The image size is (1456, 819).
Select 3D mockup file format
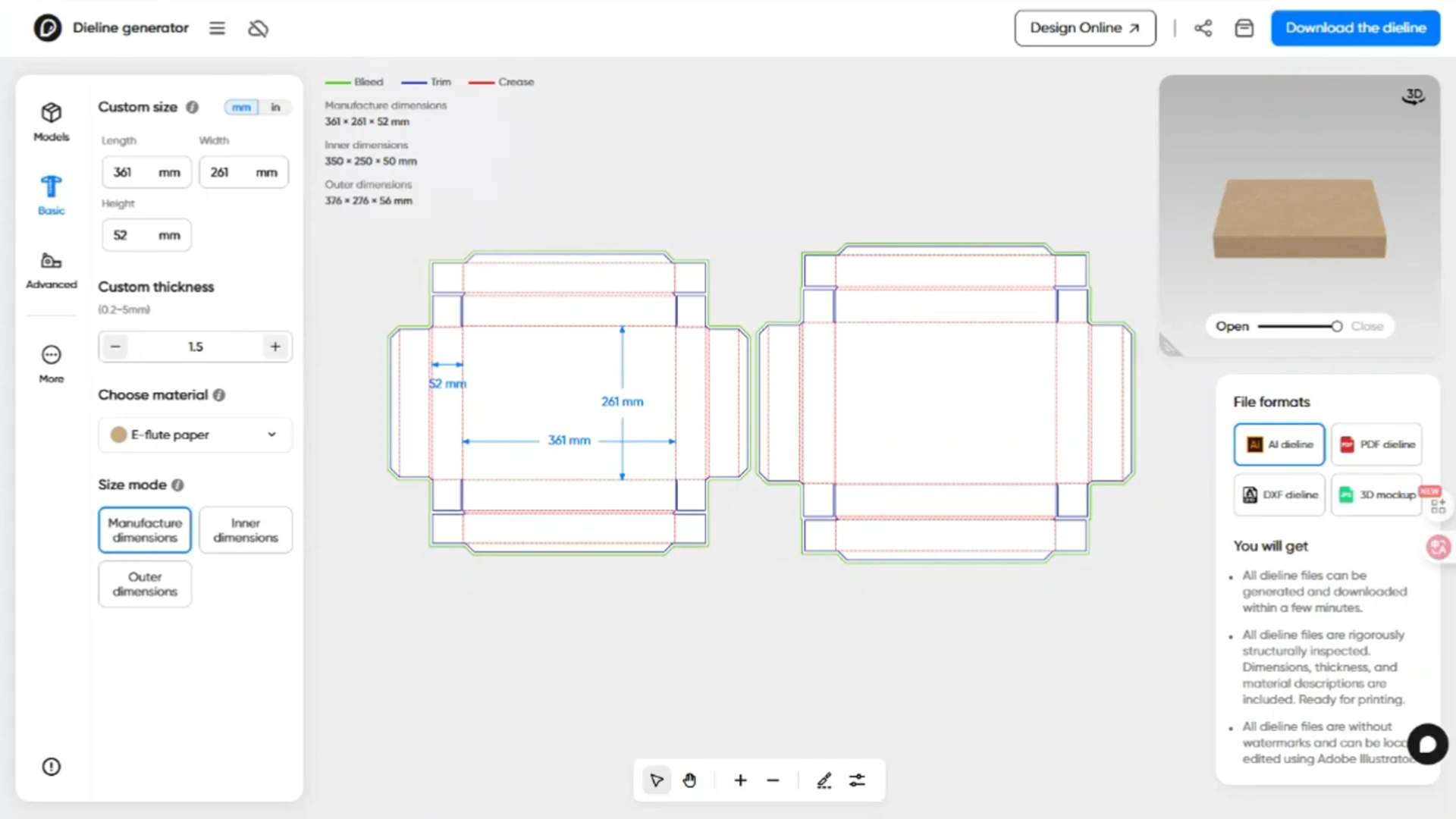pyautogui.click(x=1376, y=494)
